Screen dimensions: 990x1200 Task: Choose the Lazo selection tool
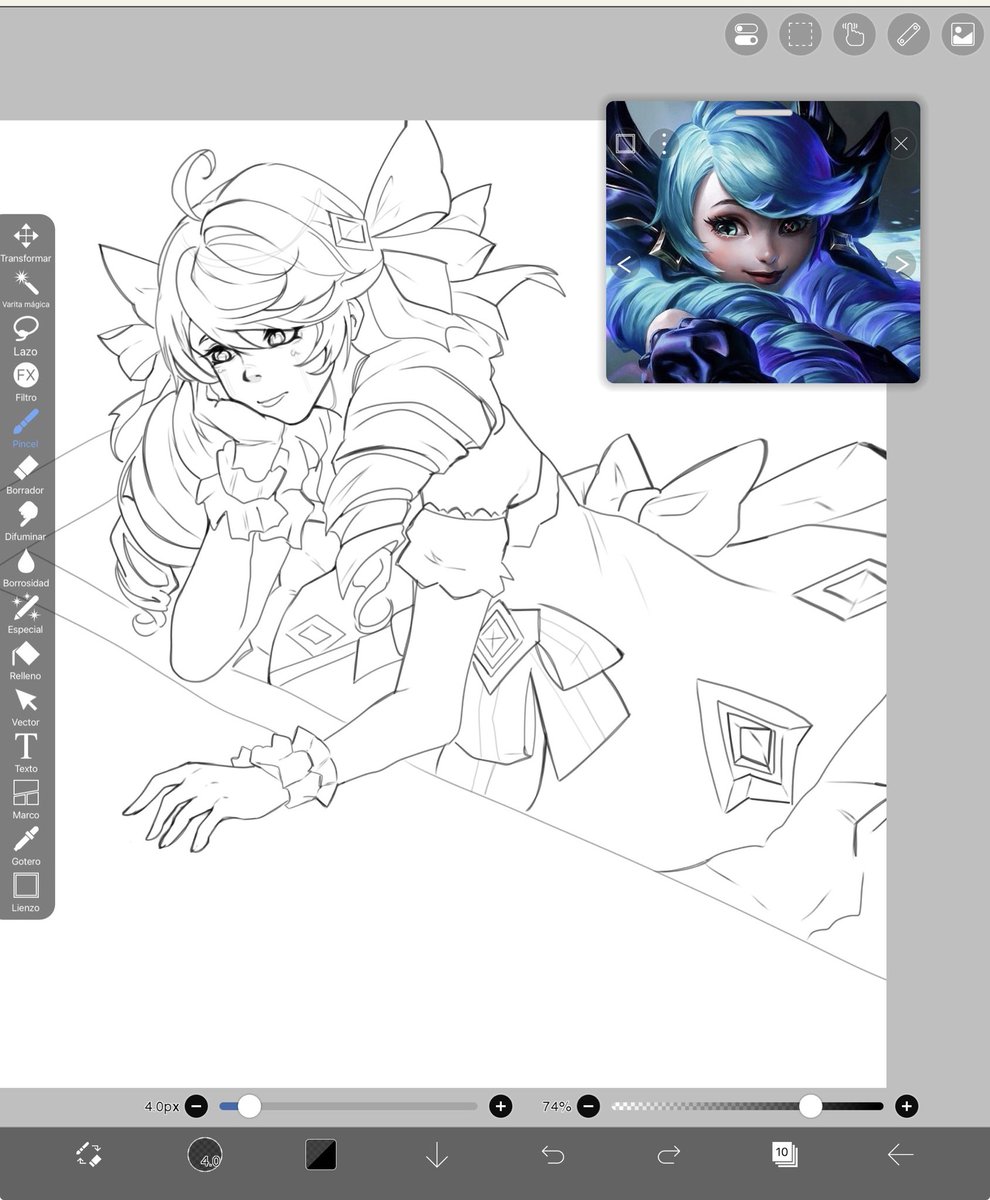tap(26, 336)
